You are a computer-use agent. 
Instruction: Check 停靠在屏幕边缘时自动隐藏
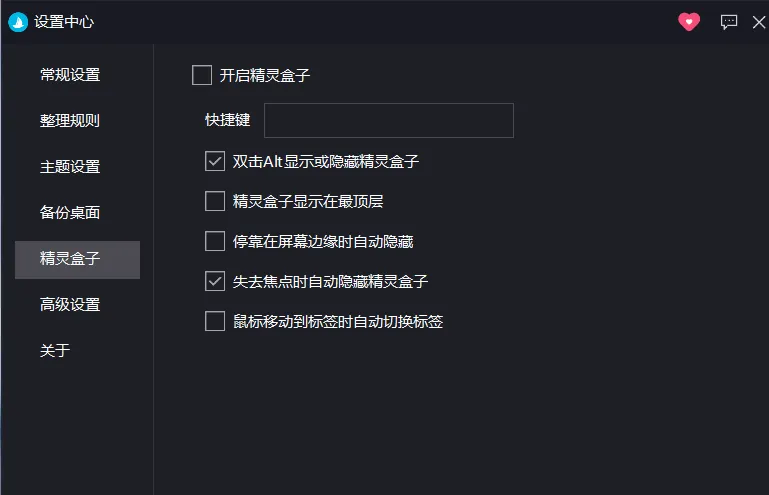(215, 241)
